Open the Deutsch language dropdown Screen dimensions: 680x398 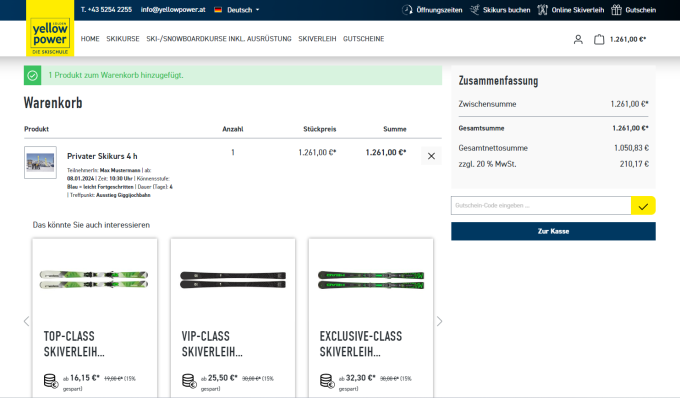[243, 10]
